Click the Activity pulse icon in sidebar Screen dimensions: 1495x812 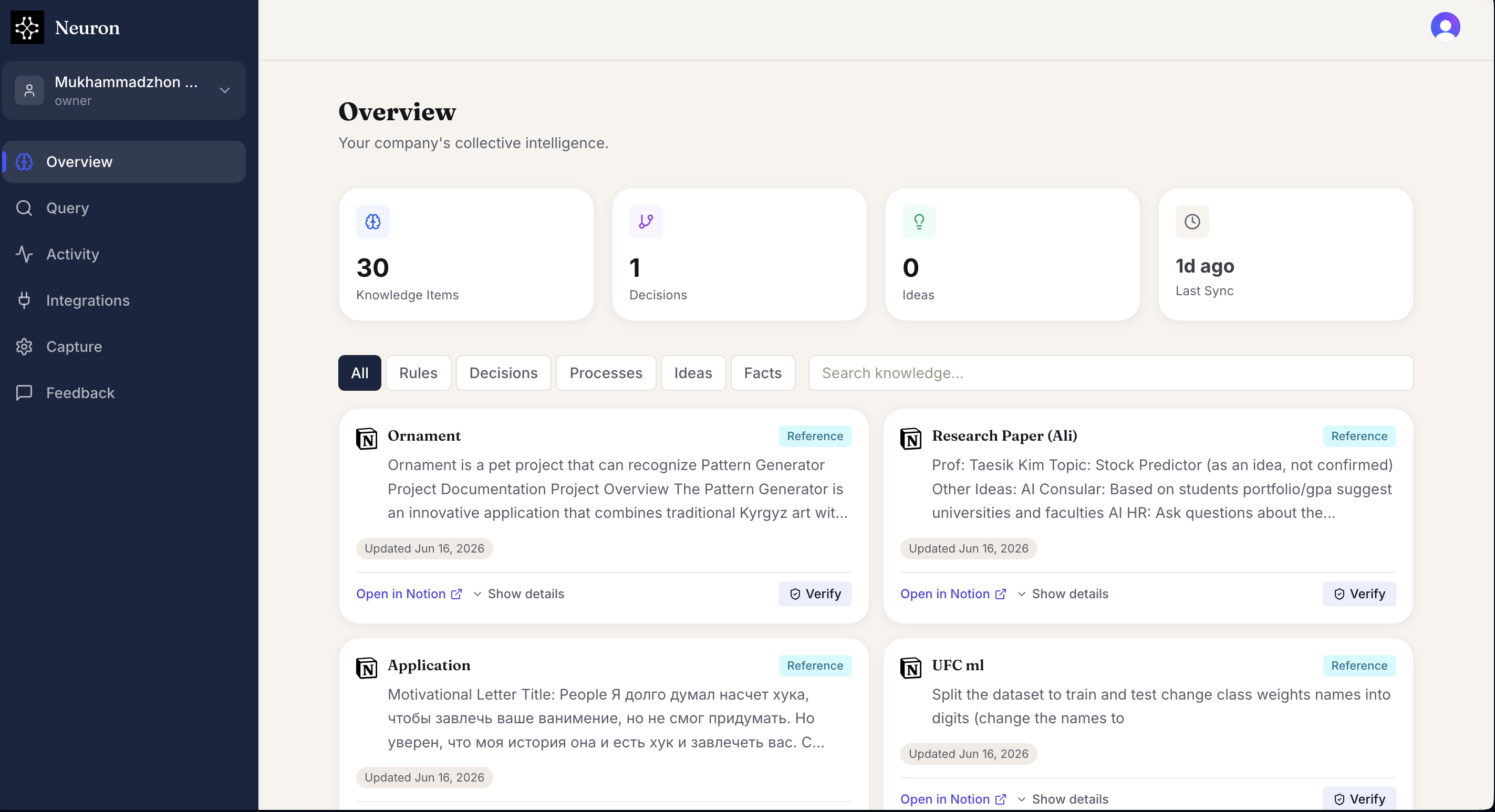coord(24,254)
